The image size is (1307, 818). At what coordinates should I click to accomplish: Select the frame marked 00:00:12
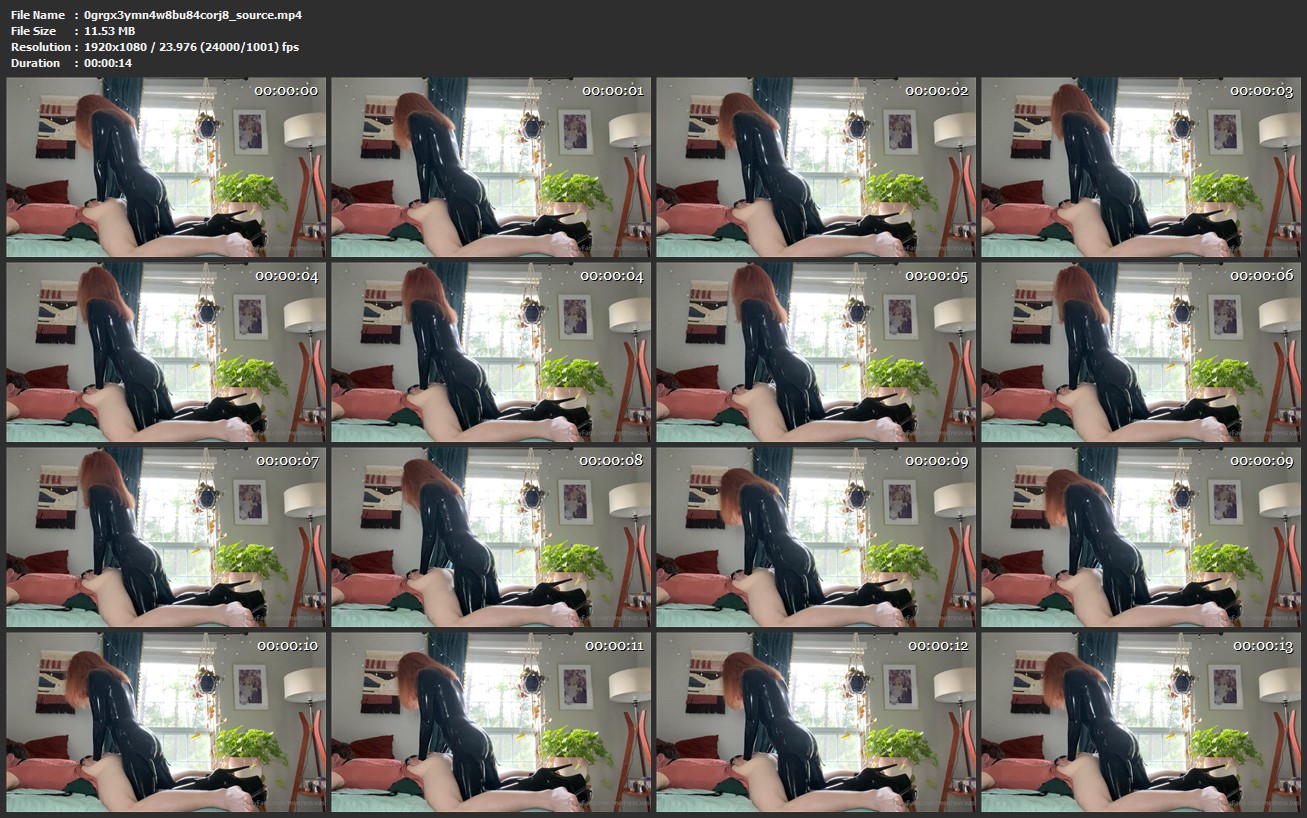[816, 722]
